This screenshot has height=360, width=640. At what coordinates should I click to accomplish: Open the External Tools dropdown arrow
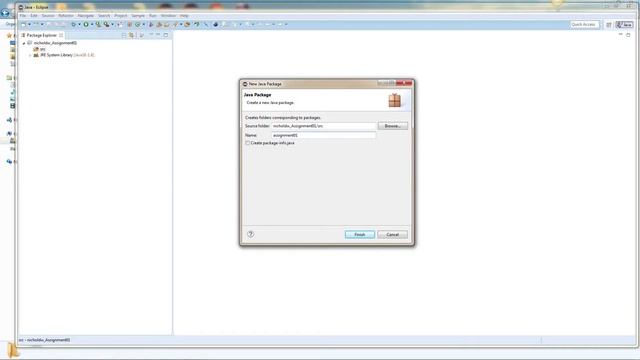[x=113, y=24]
